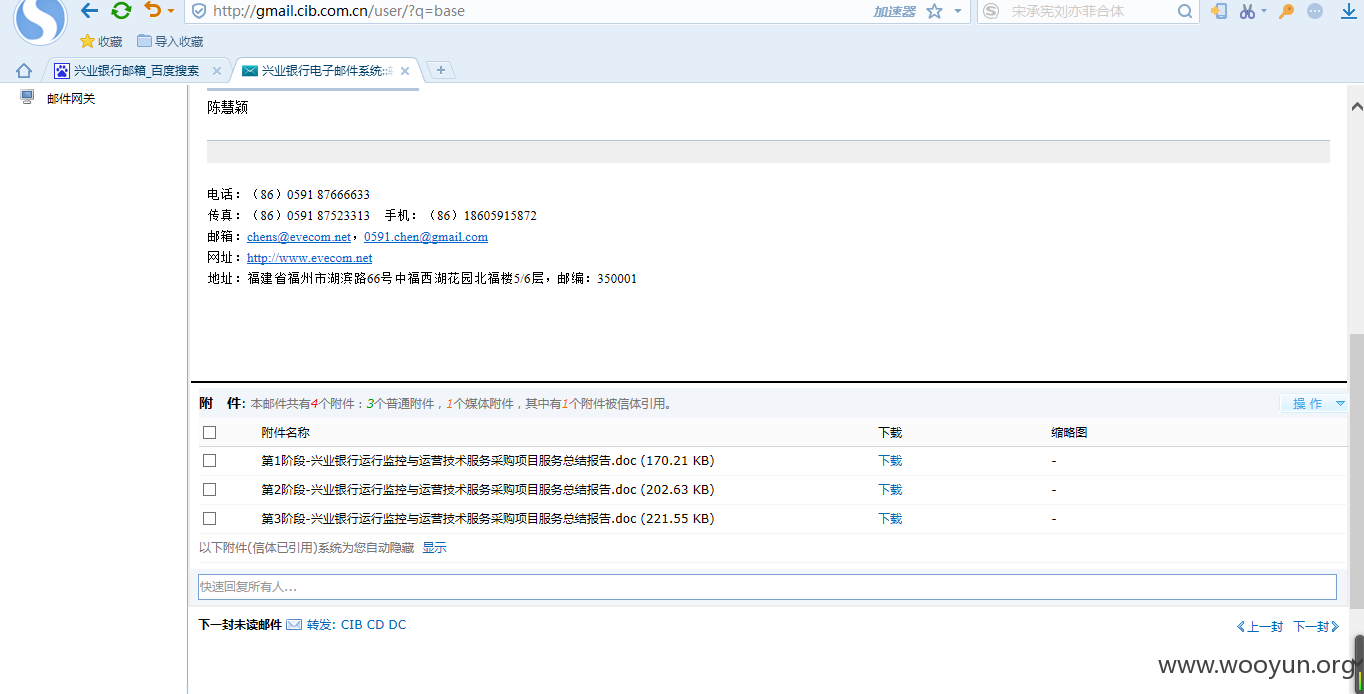1364x694 pixels.
Task: Click the Sogou browser logo
Action: pyautogui.click(x=40, y=20)
